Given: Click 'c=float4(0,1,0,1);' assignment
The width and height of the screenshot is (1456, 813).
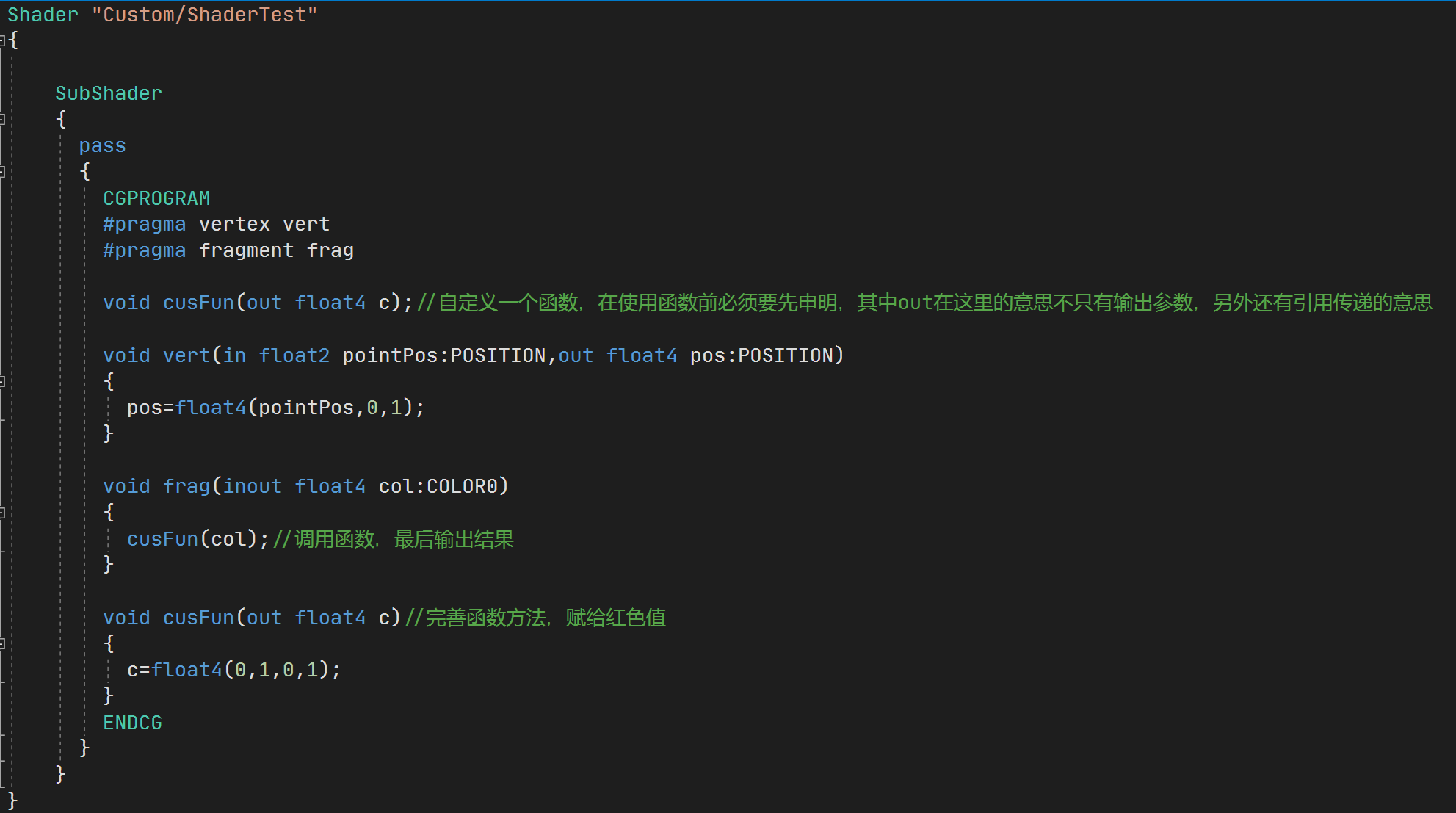Looking at the screenshot, I should [x=233, y=670].
